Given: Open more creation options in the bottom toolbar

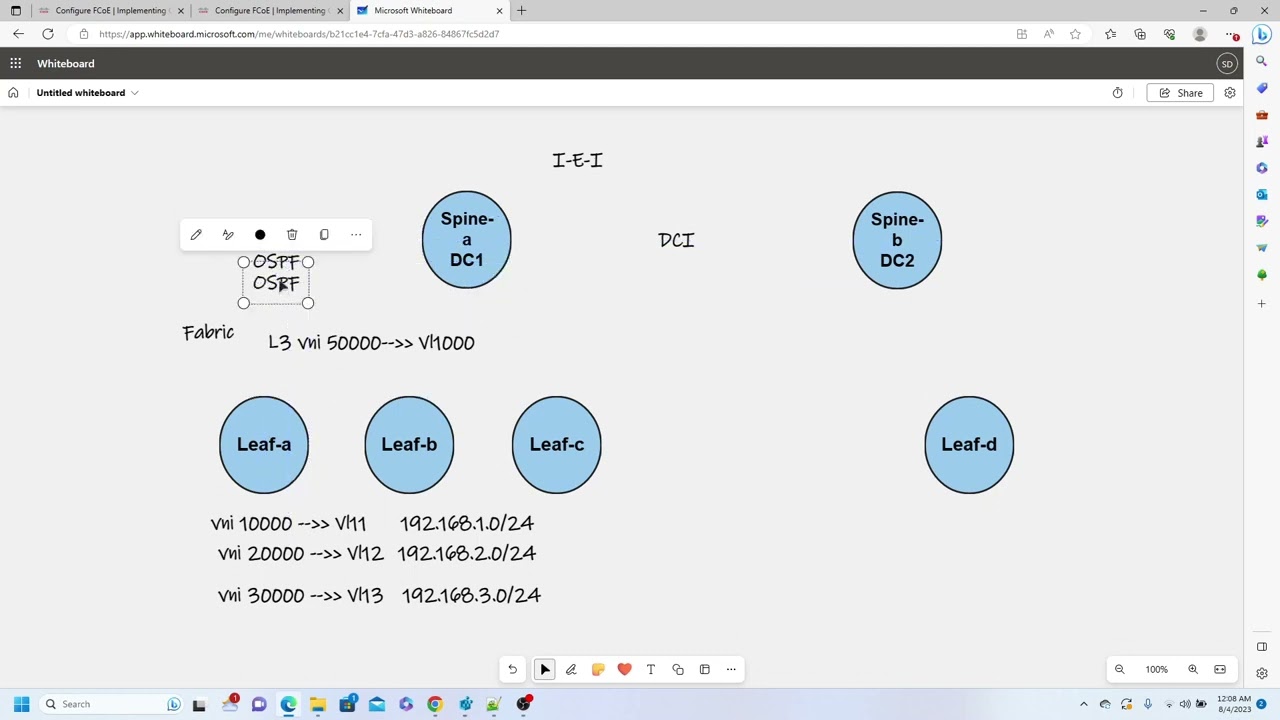Looking at the screenshot, I should point(731,670).
